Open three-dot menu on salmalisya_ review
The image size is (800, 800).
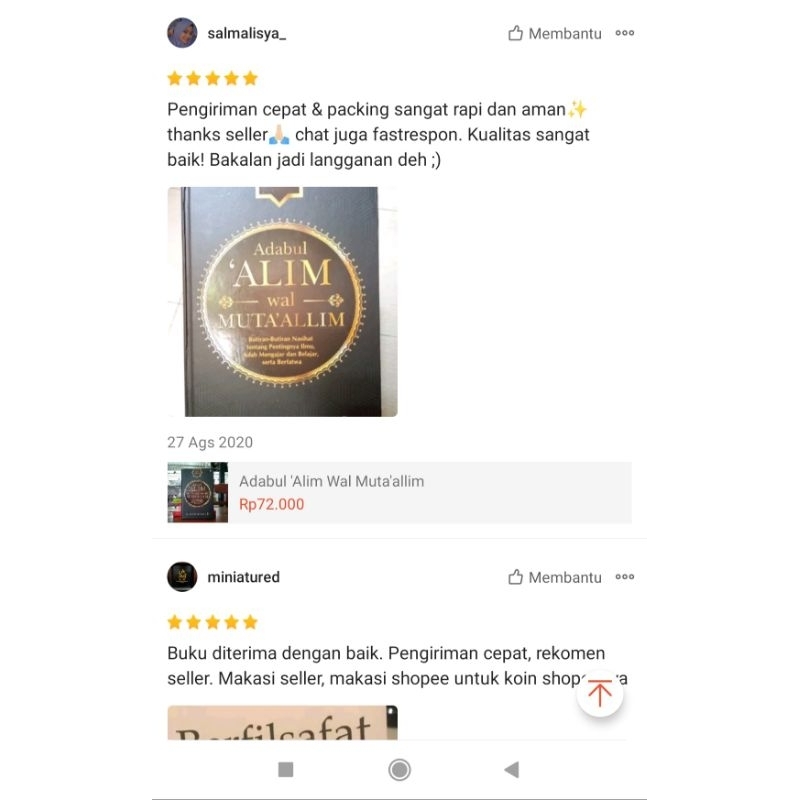[624, 33]
